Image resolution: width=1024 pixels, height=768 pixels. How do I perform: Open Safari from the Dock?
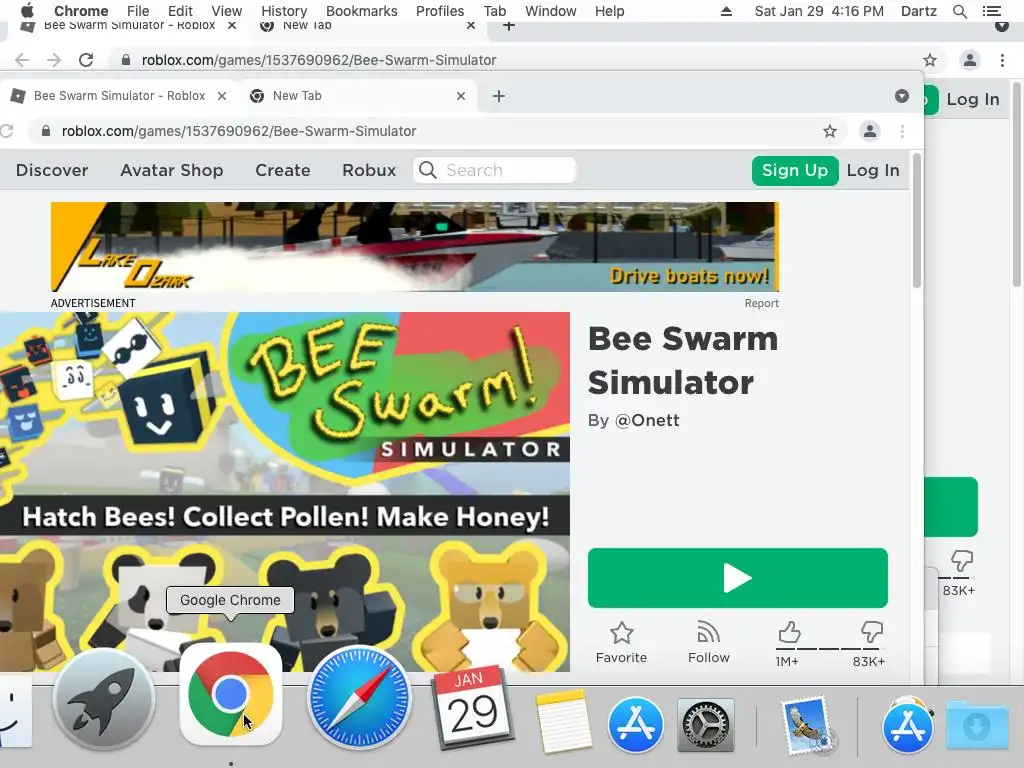pos(359,697)
